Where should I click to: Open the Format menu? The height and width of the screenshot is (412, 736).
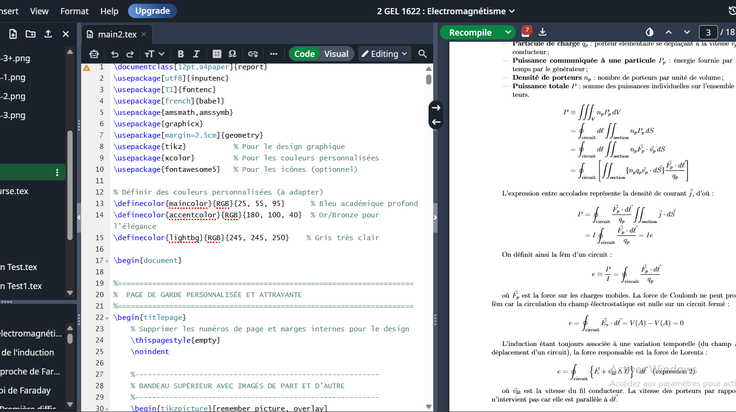(x=74, y=11)
